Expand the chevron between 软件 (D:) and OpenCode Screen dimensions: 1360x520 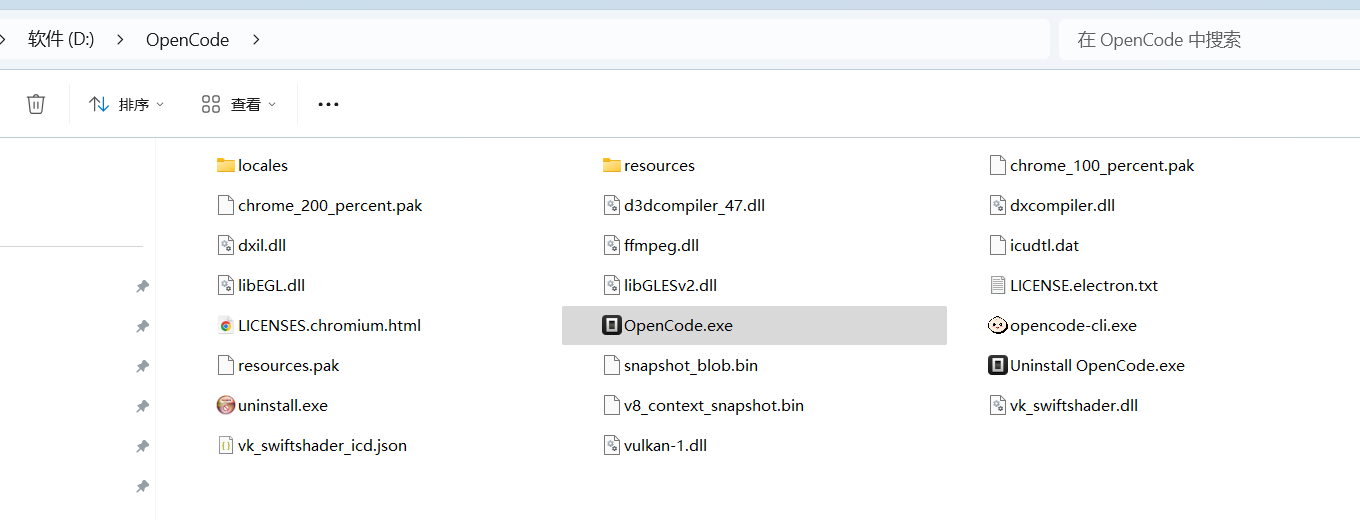pos(120,40)
